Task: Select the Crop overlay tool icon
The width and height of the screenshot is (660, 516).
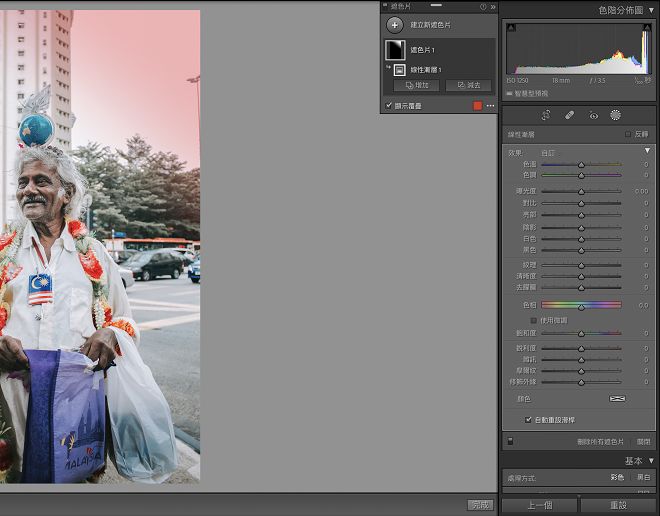Action: [546, 115]
